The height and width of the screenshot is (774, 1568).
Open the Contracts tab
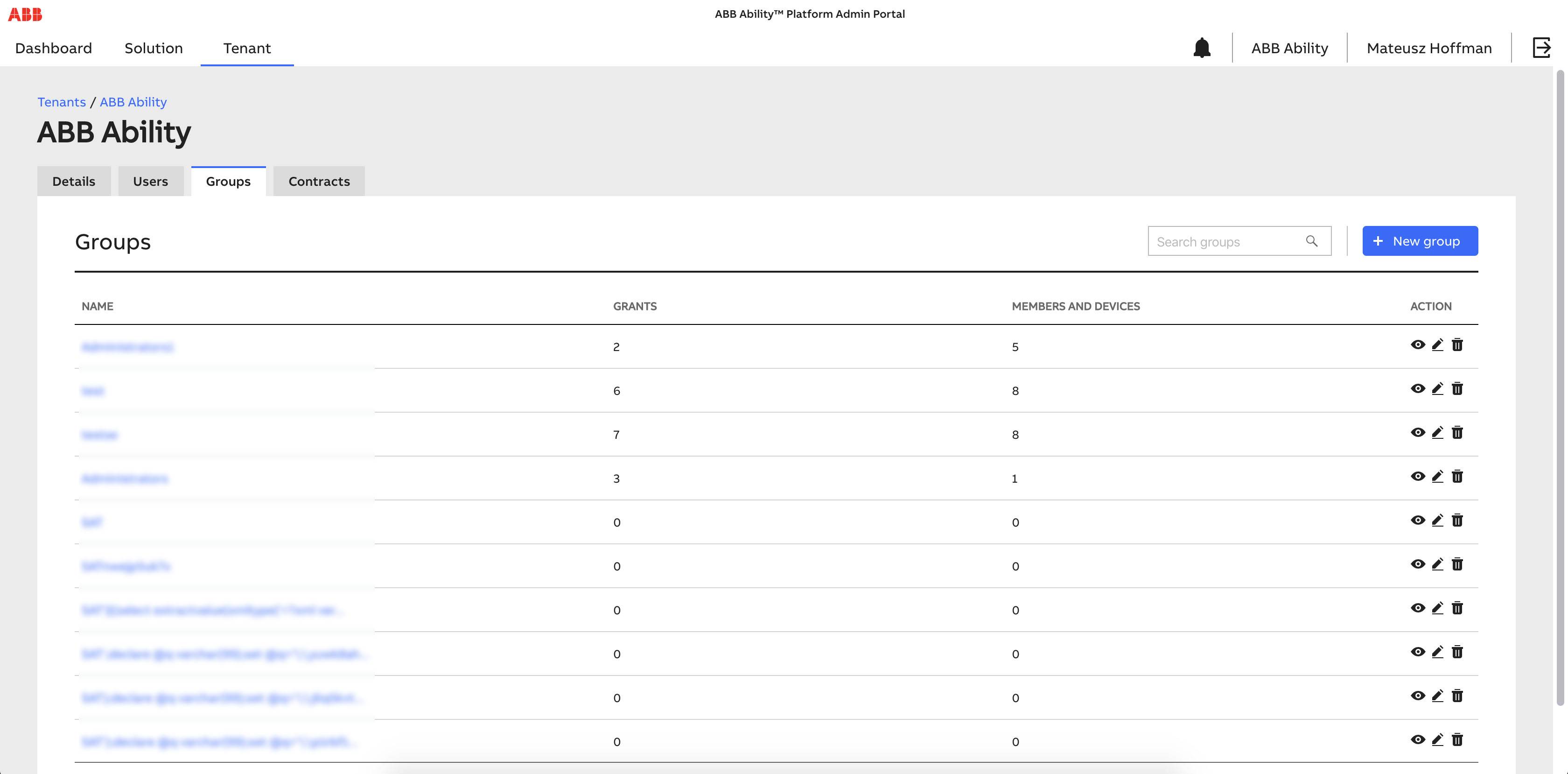point(319,181)
